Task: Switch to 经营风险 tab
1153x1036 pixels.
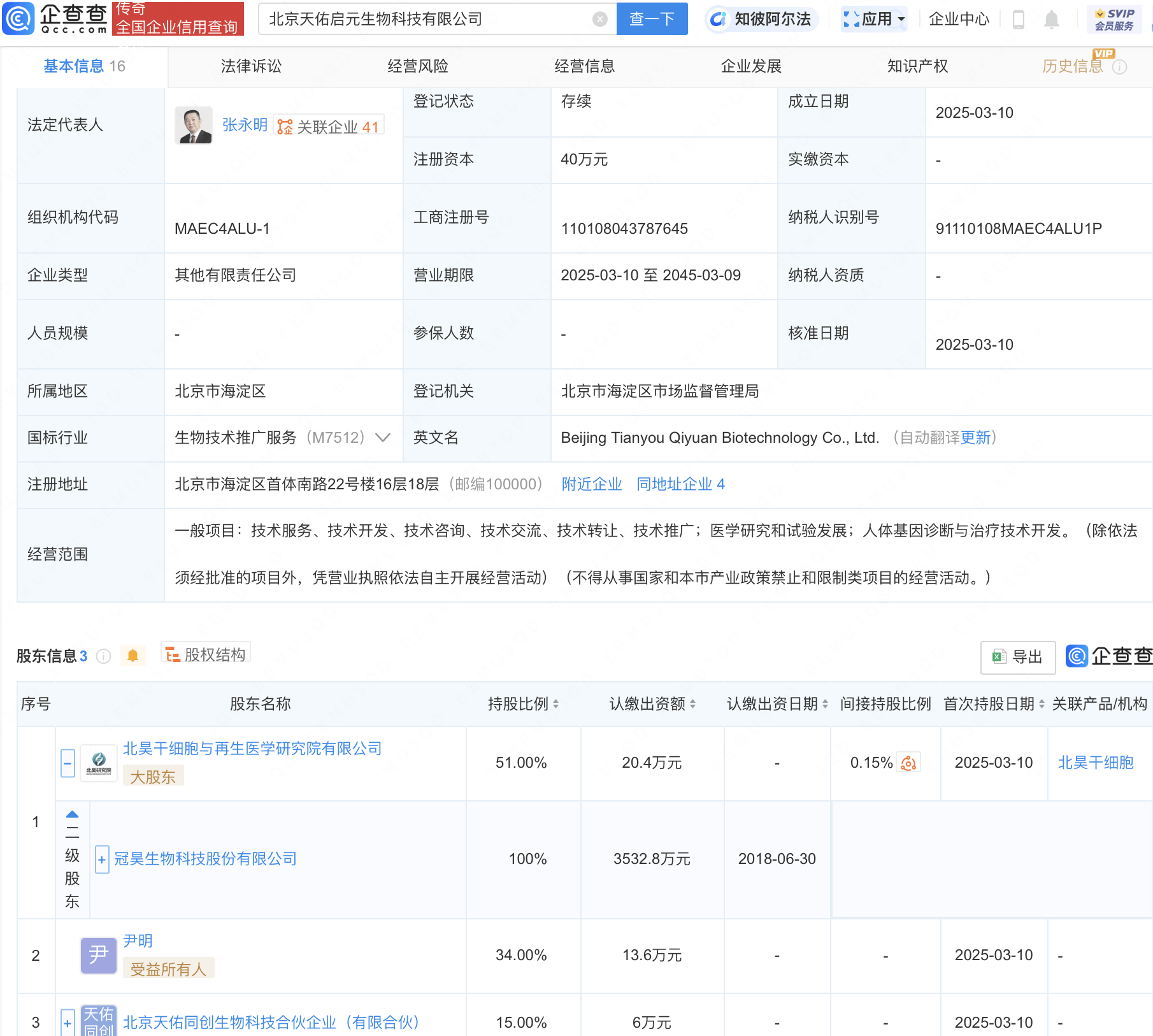Action: 418,66
